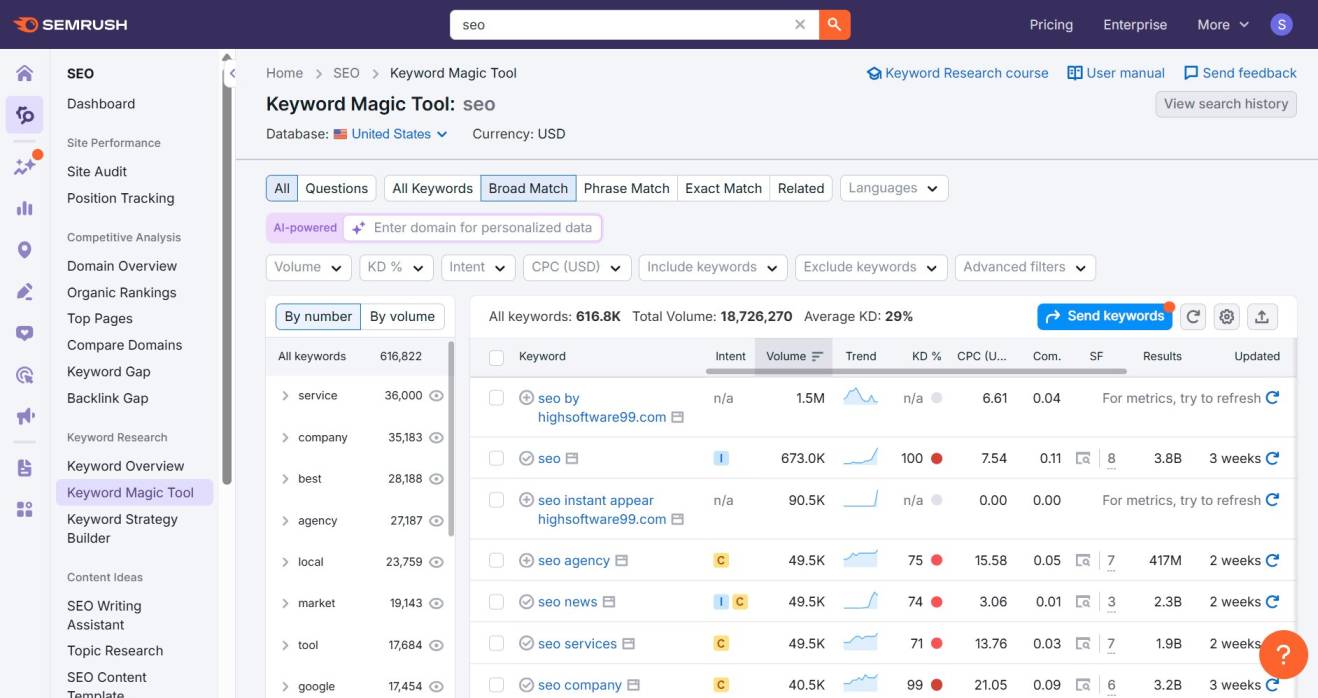Click the Send keywords button
1318x698 pixels.
pyautogui.click(x=1104, y=316)
